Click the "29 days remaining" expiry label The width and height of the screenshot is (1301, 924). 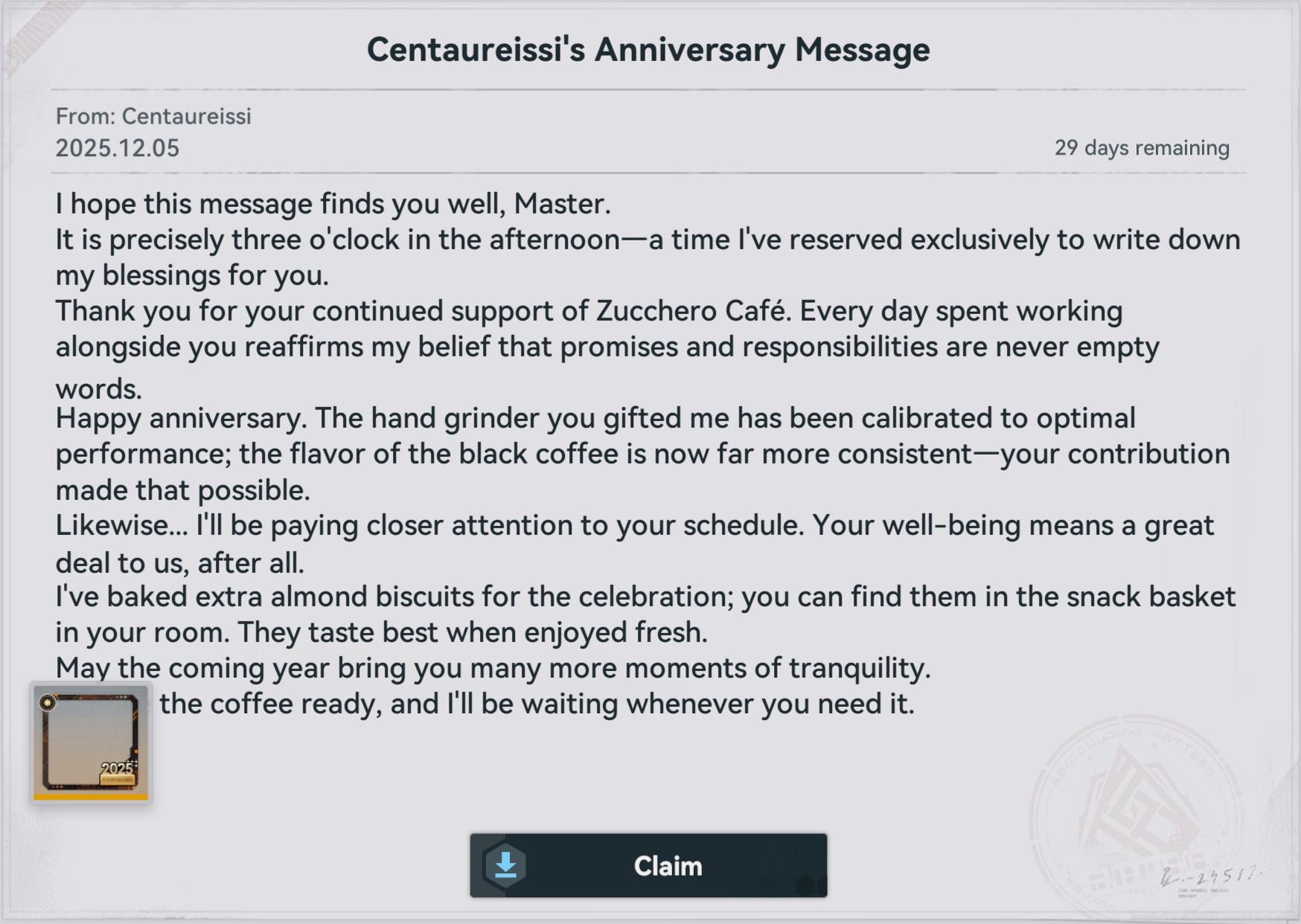point(1141,148)
